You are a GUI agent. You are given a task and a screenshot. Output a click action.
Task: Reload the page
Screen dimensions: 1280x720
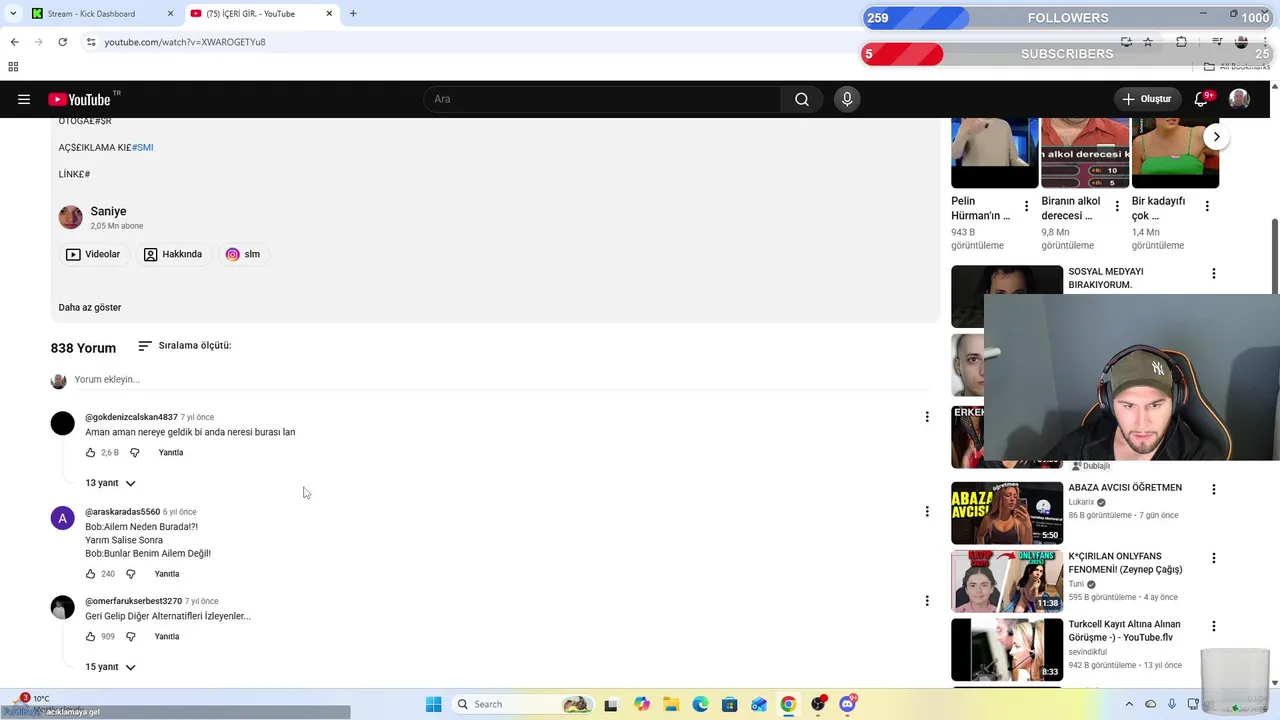62,42
